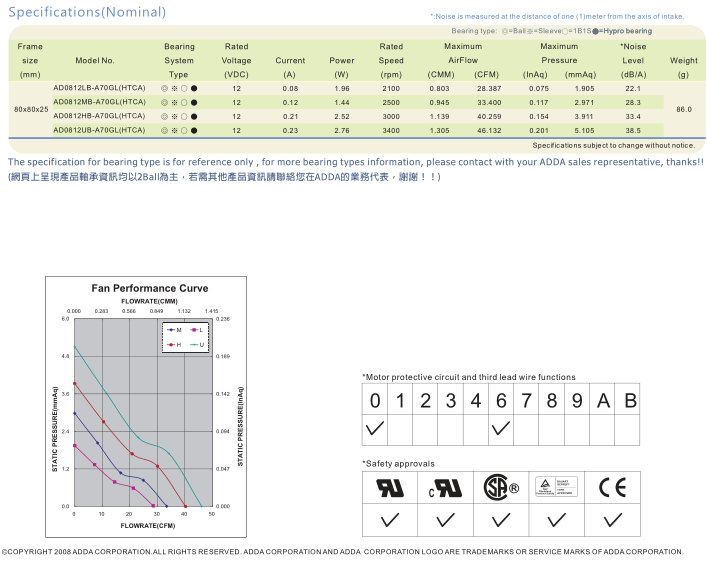The width and height of the screenshot is (707, 563).
Task: Click the 'Model No.' column header
Action: coord(95,60)
